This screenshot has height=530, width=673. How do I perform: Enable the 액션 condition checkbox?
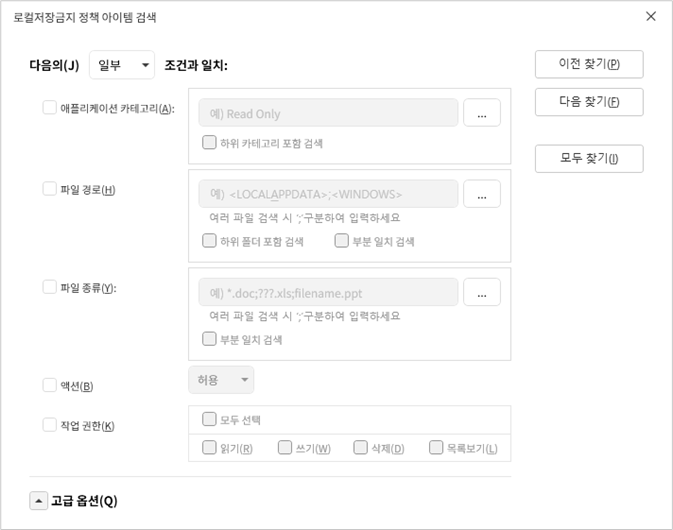tap(49, 385)
